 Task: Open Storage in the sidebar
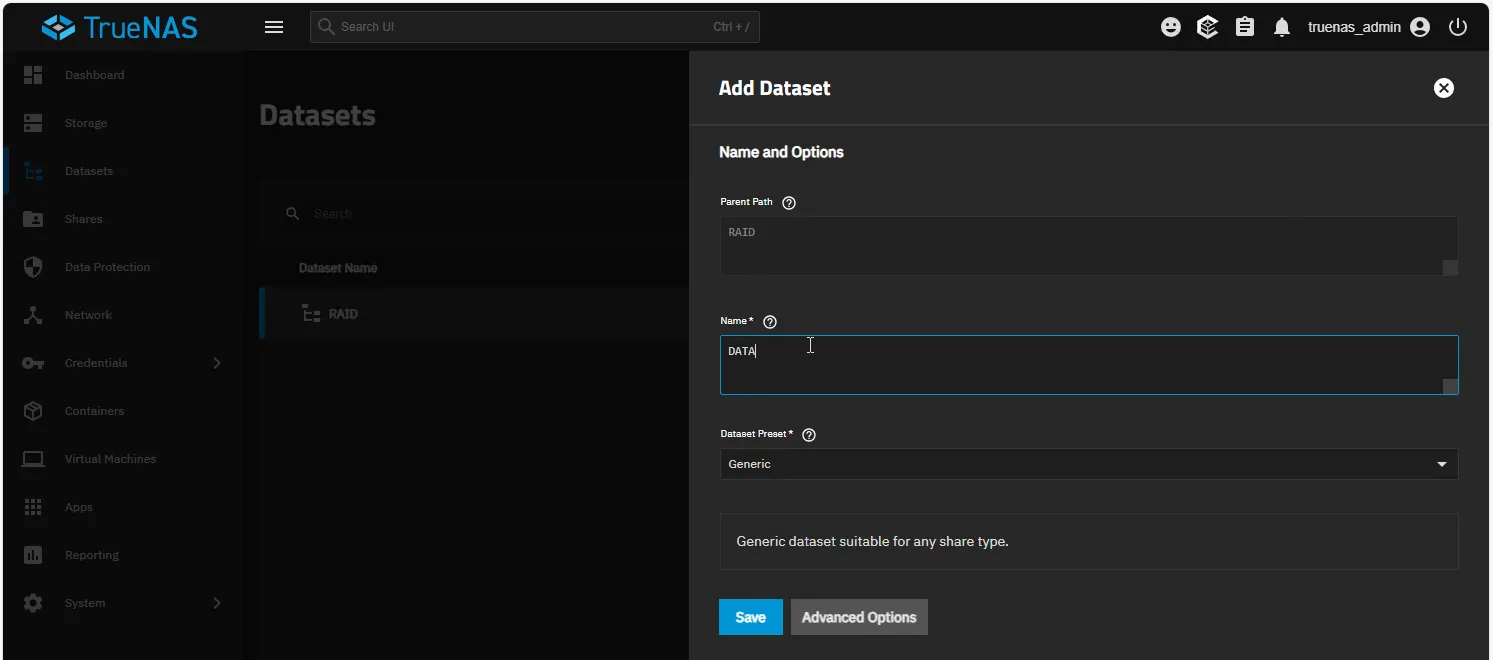pyautogui.click(x=86, y=123)
